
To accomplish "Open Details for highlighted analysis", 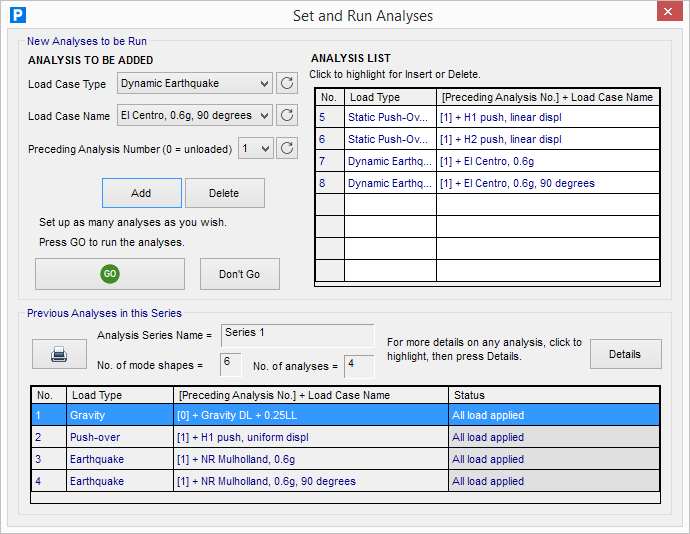I will pos(625,354).
